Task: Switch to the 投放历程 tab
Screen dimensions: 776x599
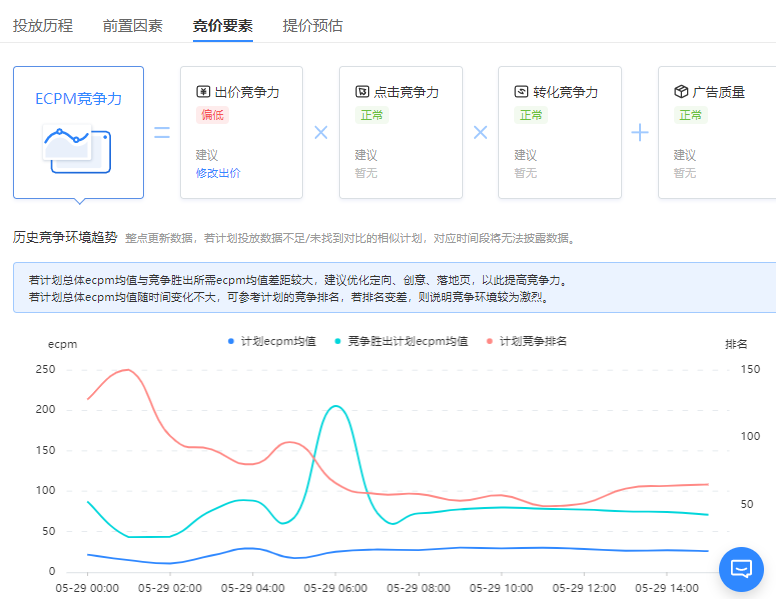Action: pyautogui.click(x=43, y=25)
